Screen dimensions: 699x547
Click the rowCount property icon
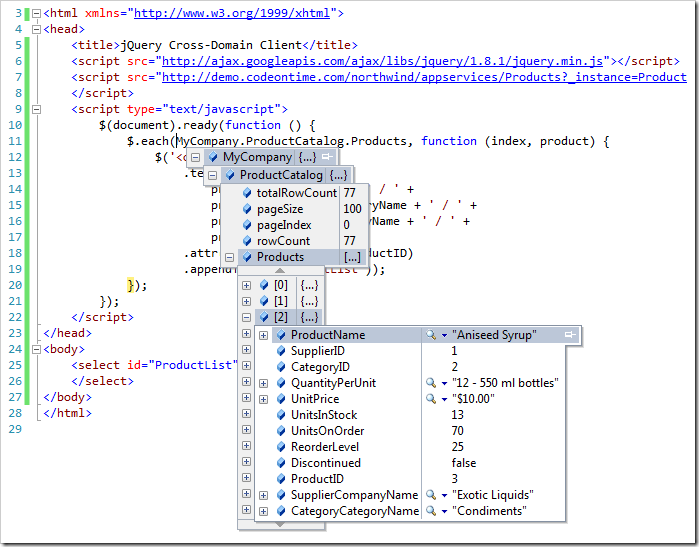click(247, 241)
